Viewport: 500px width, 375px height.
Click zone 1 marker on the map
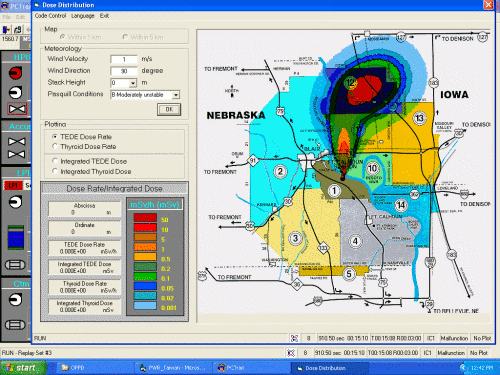coord(334,191)
